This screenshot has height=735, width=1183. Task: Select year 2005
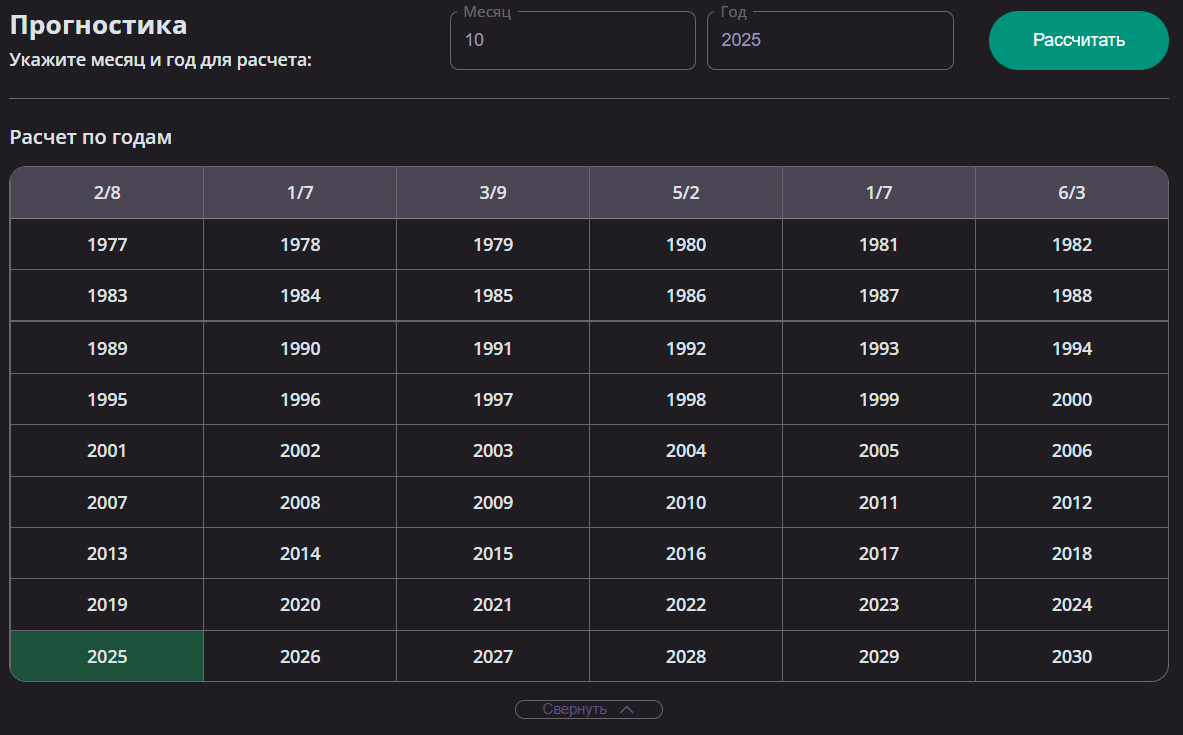[879, 451]
